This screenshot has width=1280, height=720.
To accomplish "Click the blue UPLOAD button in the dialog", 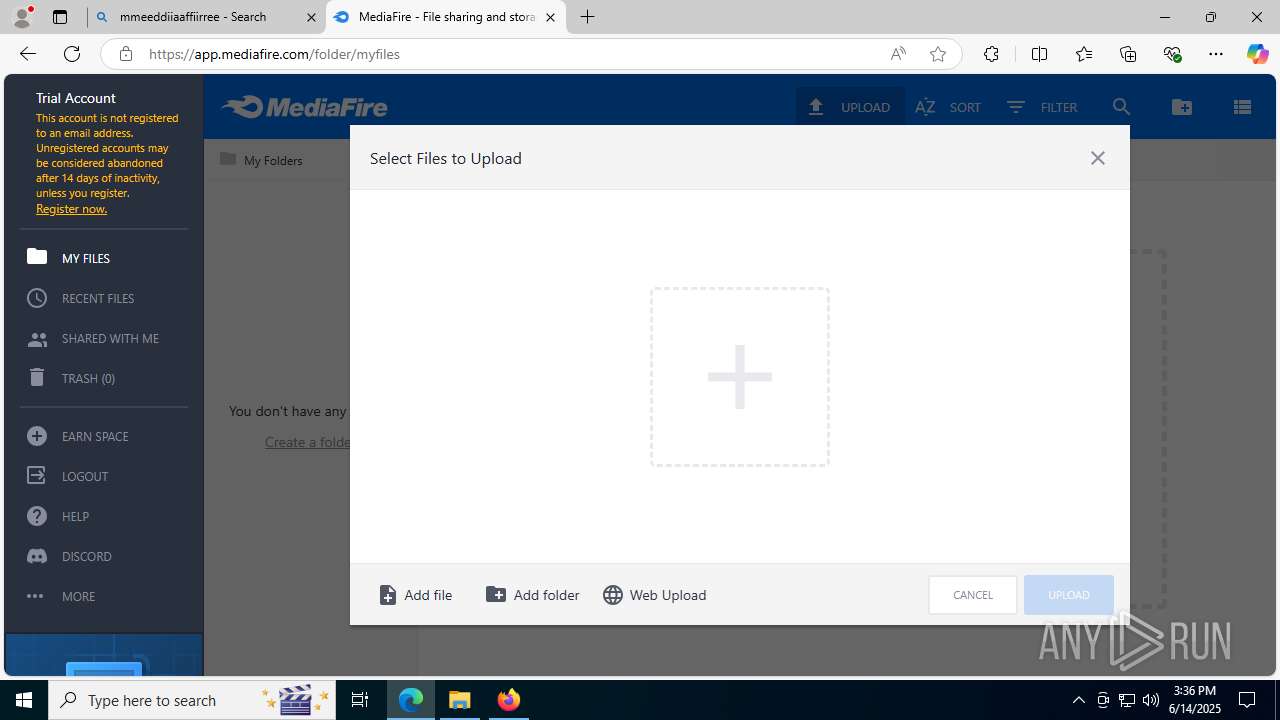I will point(1069,595).
